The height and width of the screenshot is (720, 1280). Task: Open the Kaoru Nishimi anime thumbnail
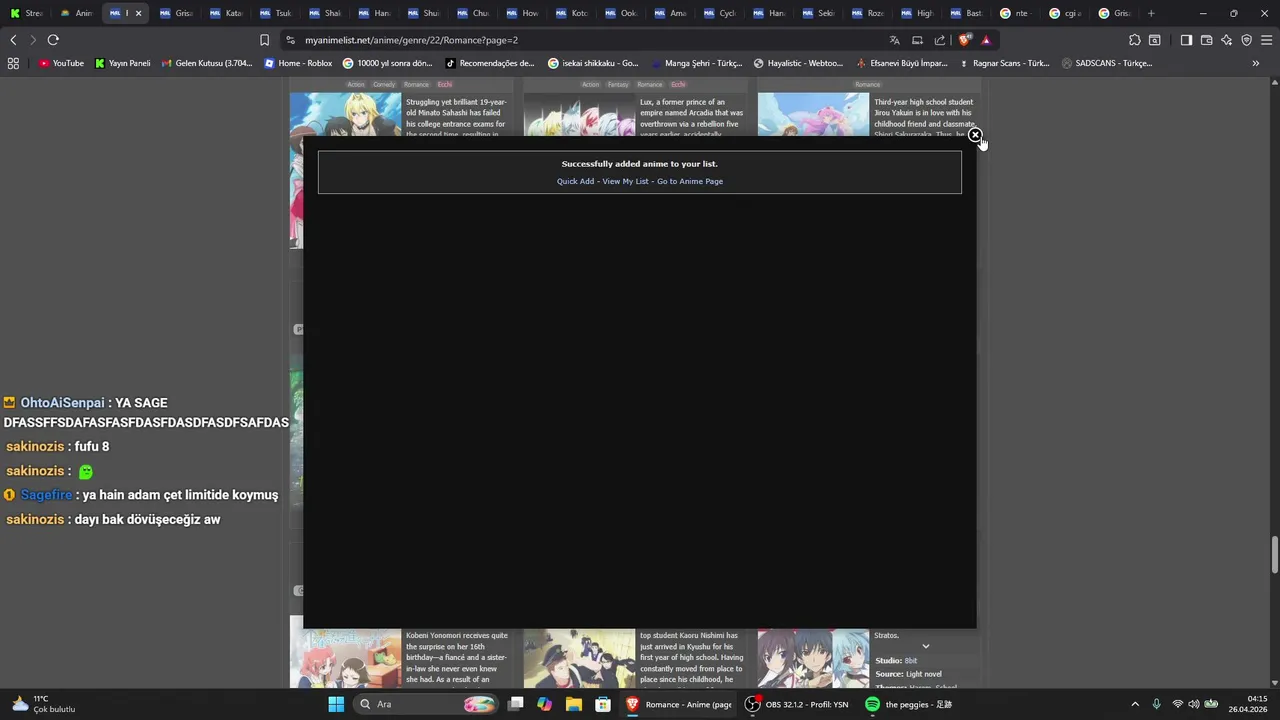tap(579, 659)
